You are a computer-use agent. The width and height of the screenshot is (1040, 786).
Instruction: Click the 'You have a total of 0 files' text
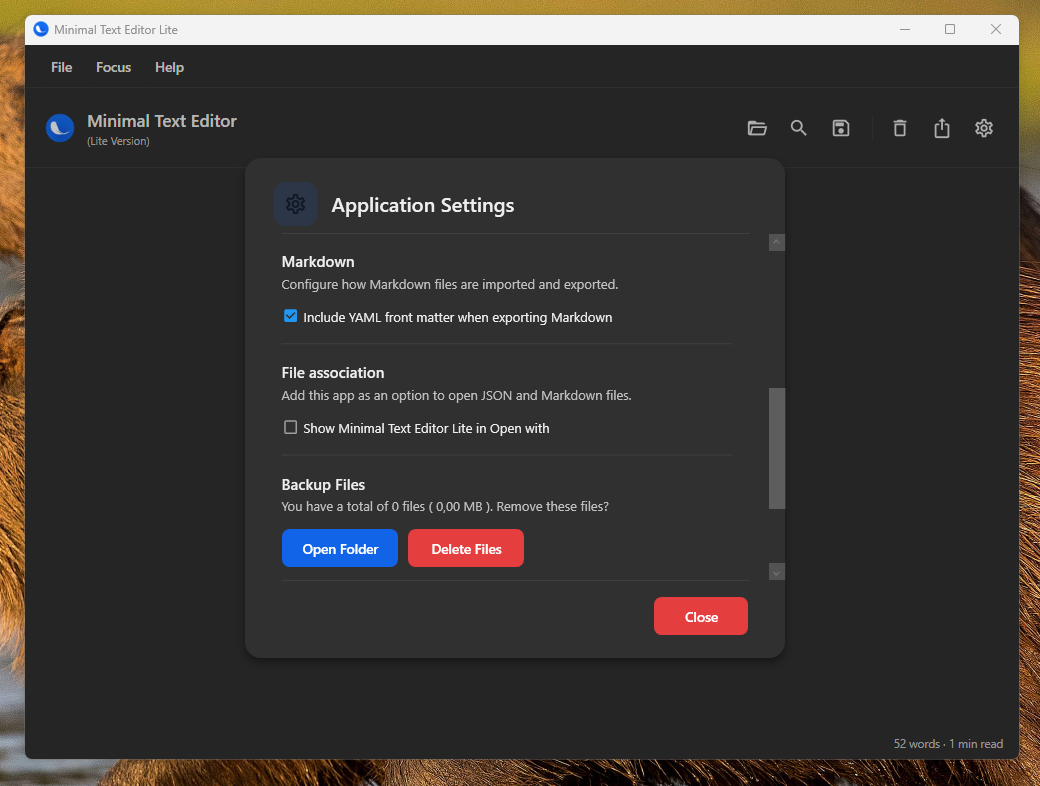click(x=445, y=506)
